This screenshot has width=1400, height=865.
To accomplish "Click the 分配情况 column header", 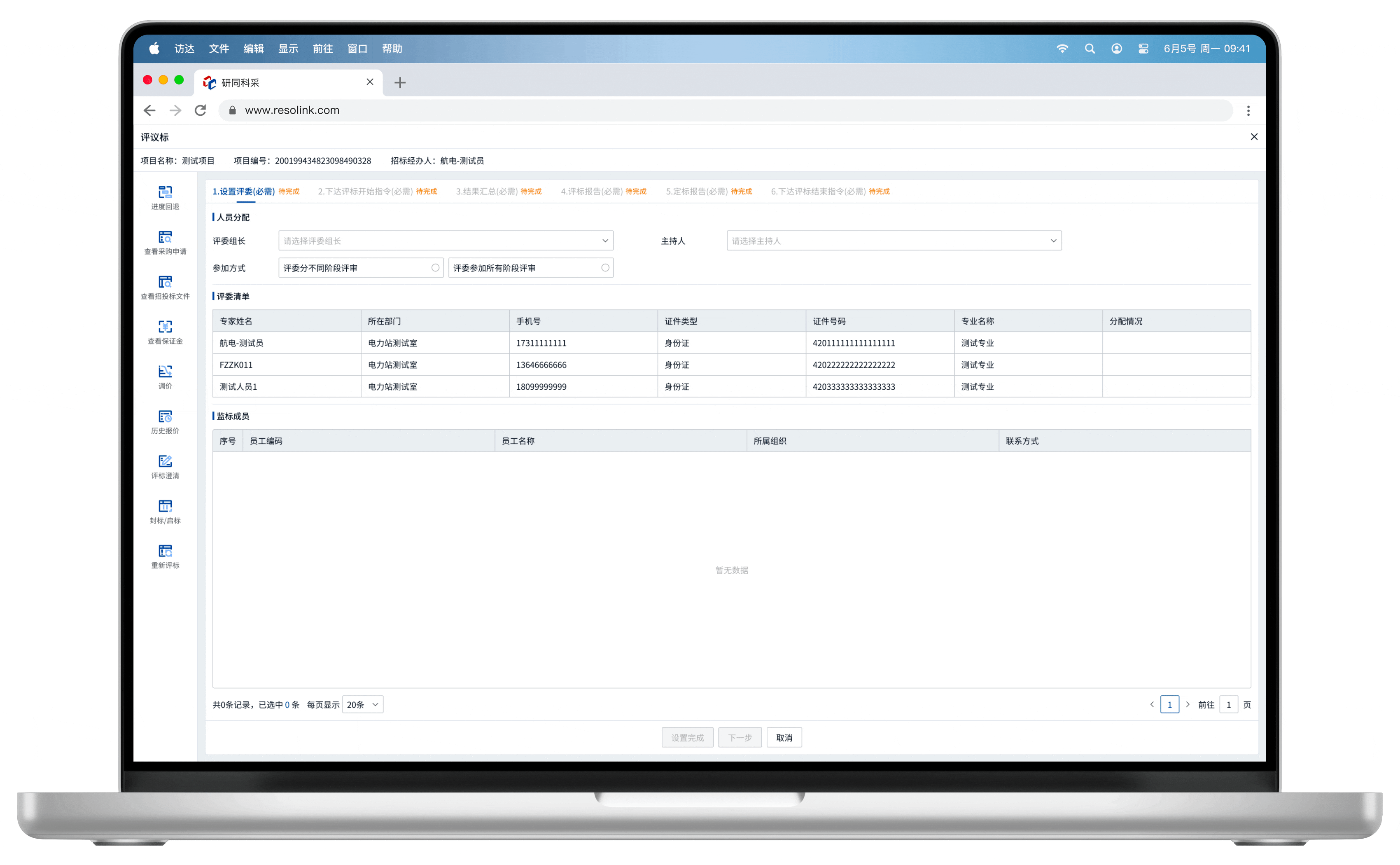I will pyautogui.click(x=1176, y=321).
